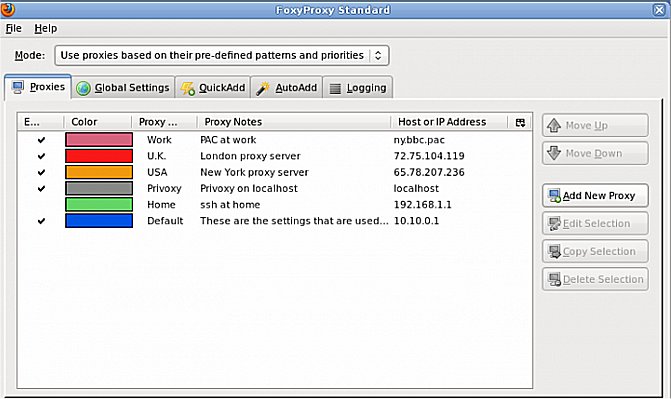Select the Proxies tab

point(38,87)
